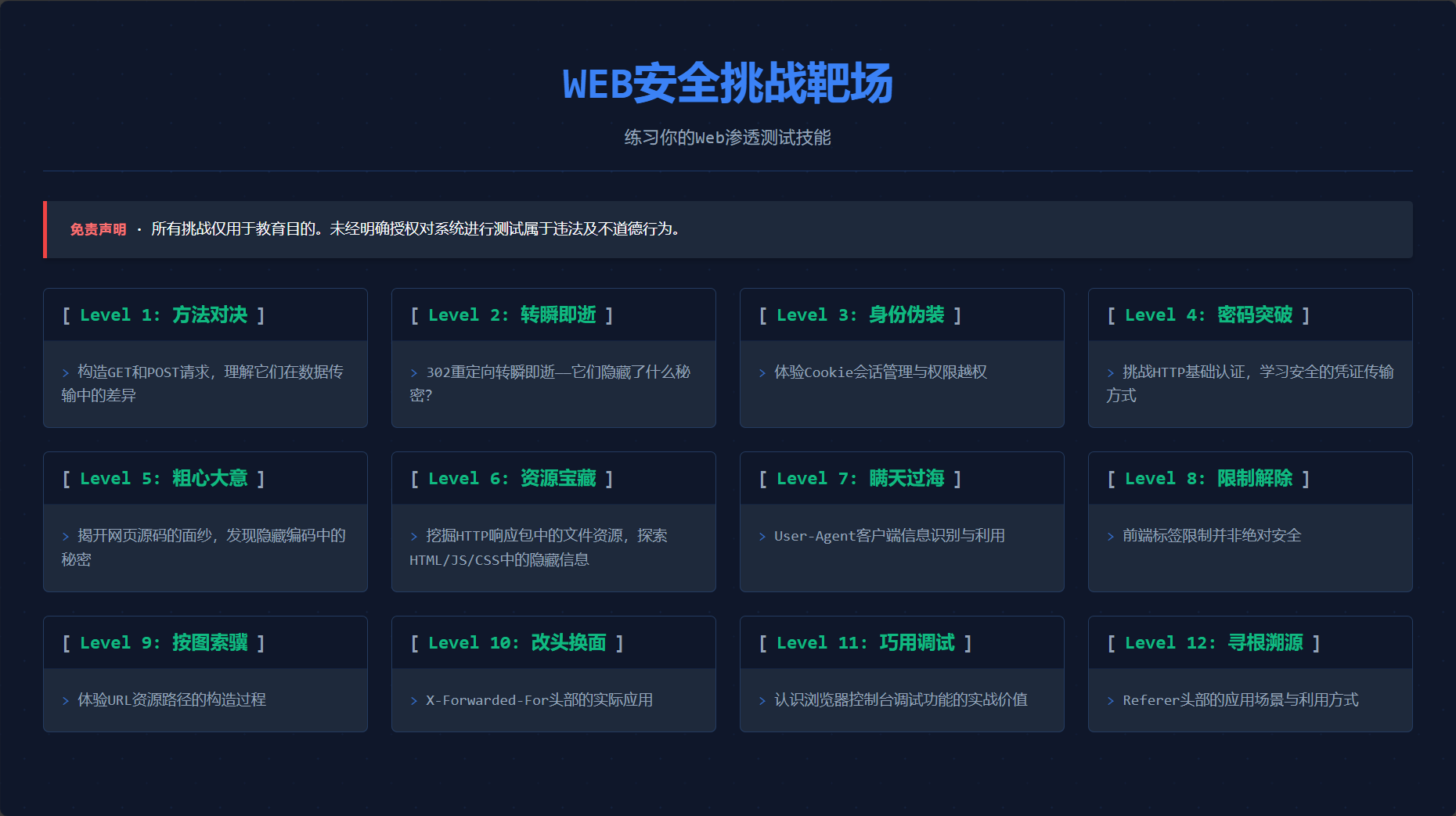Click description X-Forwarded-For头部的实际应用
Screen dimensions: 1456x816
(x=539, y=700)
